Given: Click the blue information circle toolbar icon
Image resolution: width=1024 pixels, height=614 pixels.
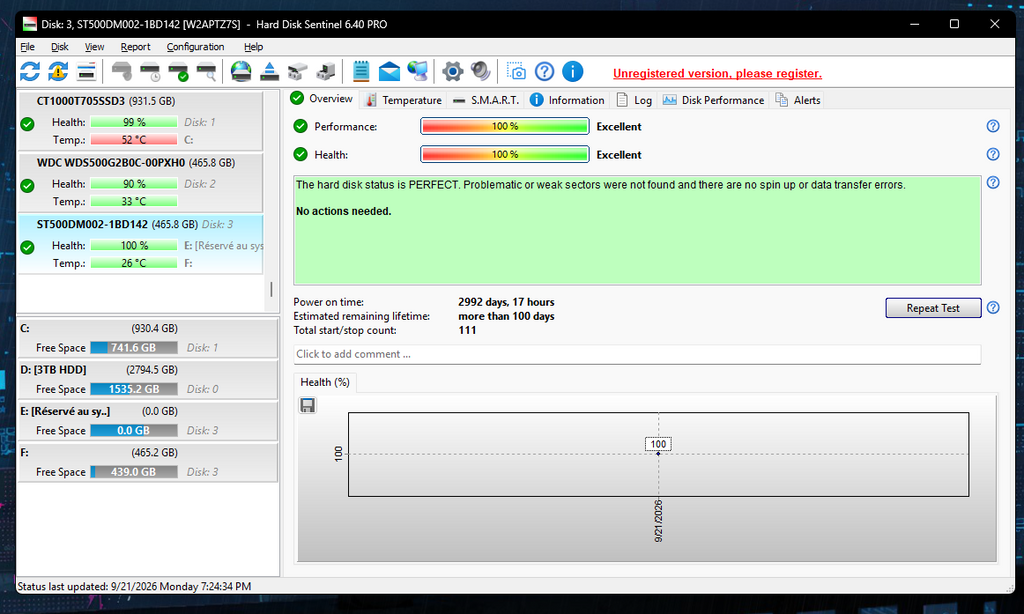Looking at the screenshot, I should 573,71.
